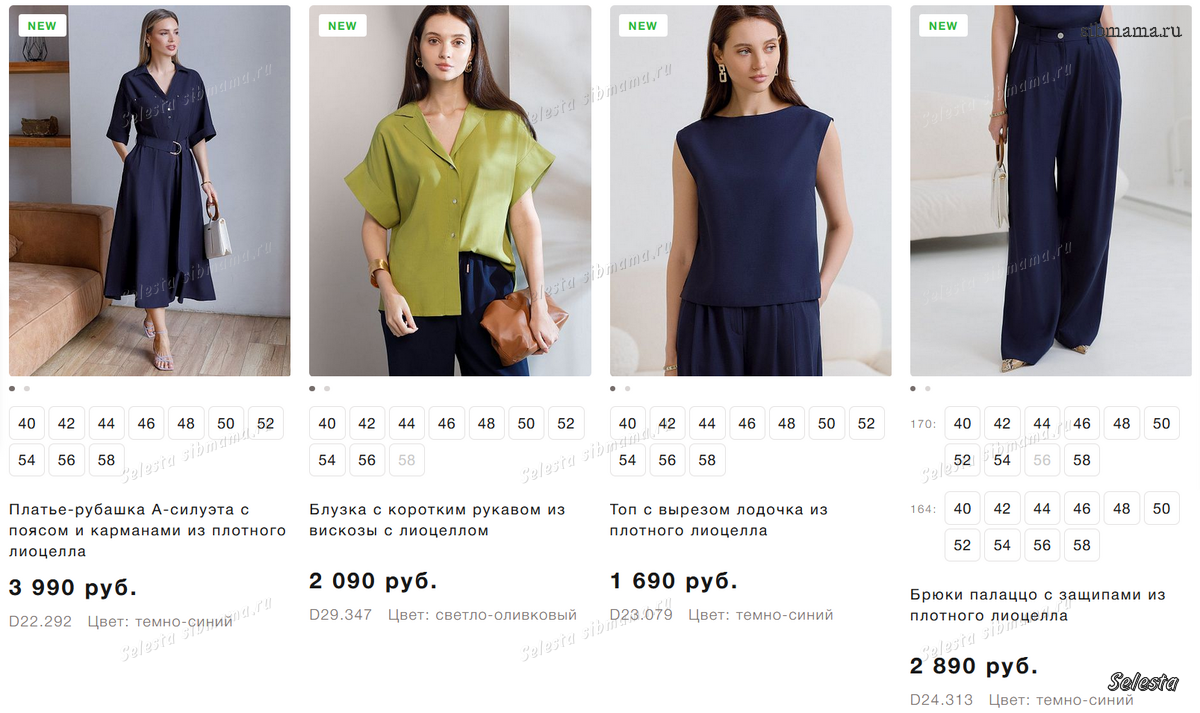Image resolution: width=1200 pixels, height=713 pixels.
Task: Pick size 56 in the 164 height row
Action: pos(1042,545)
